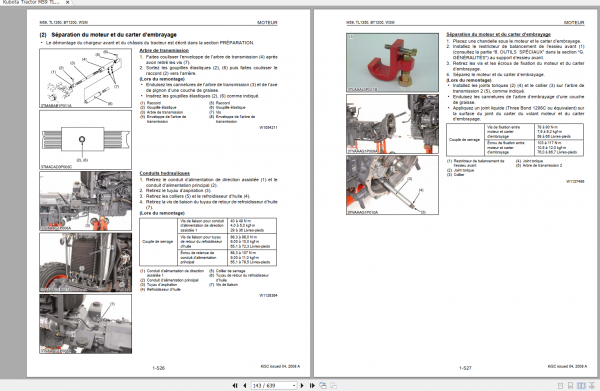
Task: Click the "MOTEUR" header on the right page
Action: [574, 23]
